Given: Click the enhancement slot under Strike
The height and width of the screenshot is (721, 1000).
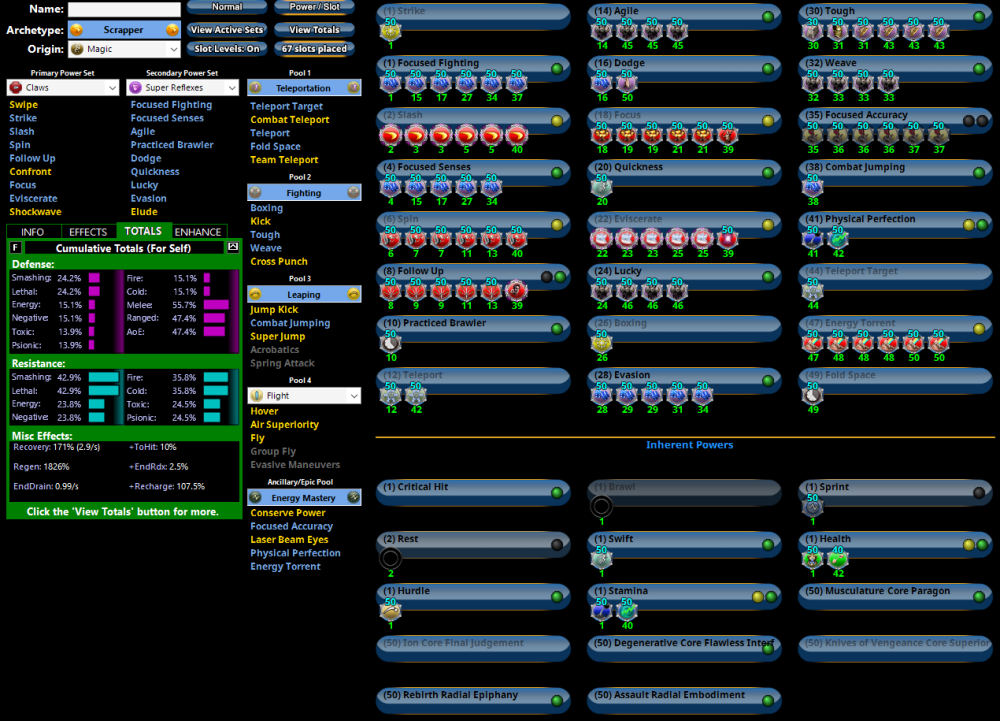Looking at the screenshot, I should pyautogui.click(x=390, y=32).
